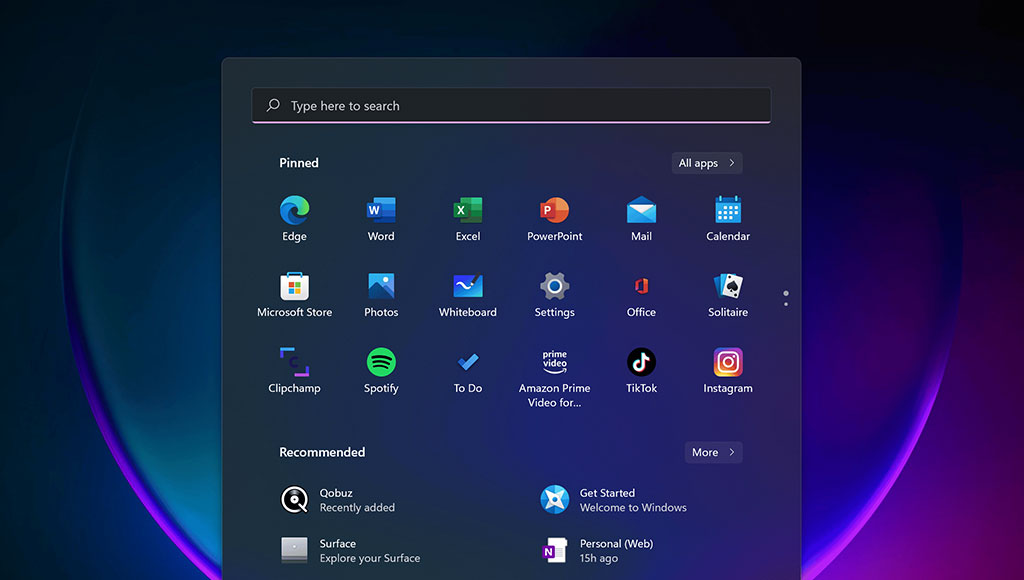Launch Whiteboard app
The image size is (1024, 580).
(x=468, y=287)
